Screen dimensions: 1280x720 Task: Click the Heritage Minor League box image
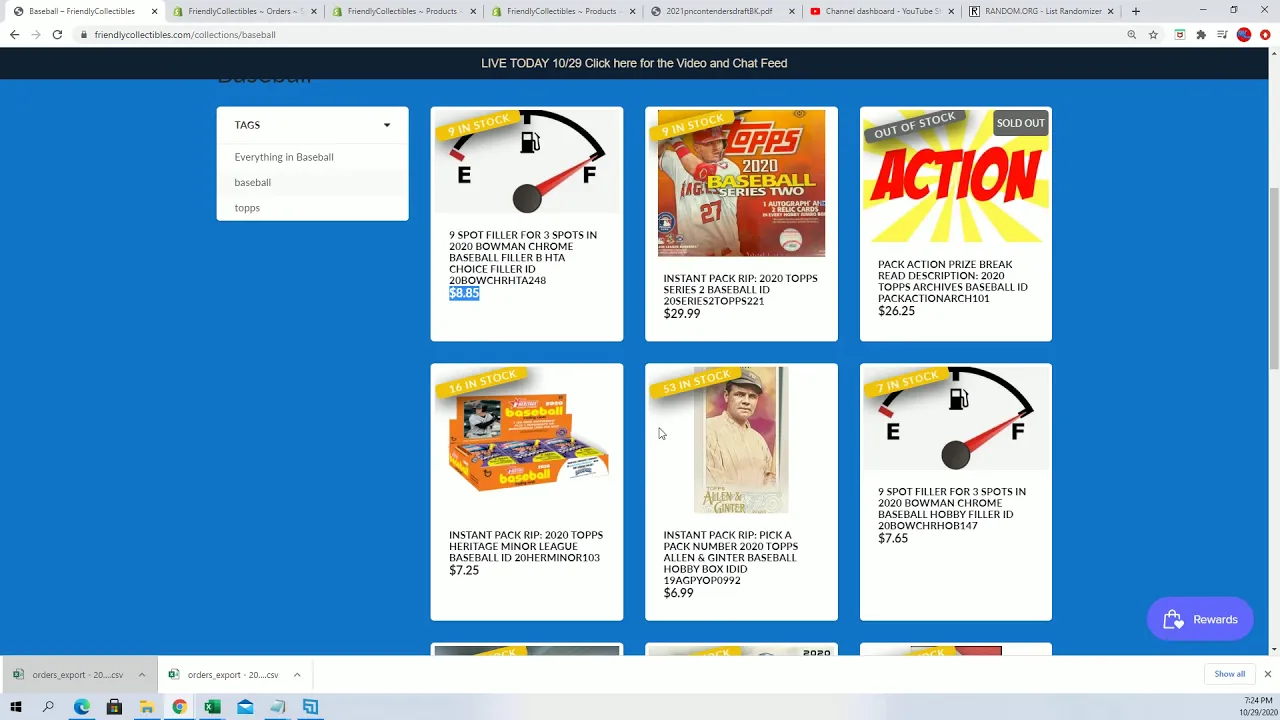pos(526,441)
